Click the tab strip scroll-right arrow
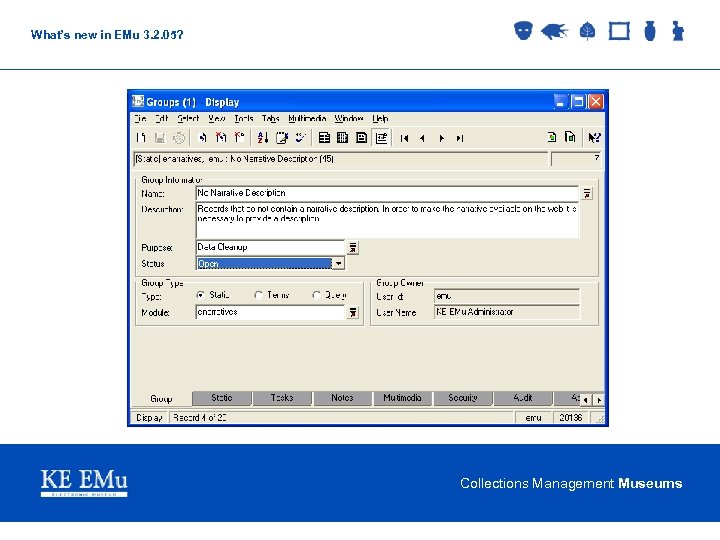Screen dimensions: 720x540 (599, 400)
